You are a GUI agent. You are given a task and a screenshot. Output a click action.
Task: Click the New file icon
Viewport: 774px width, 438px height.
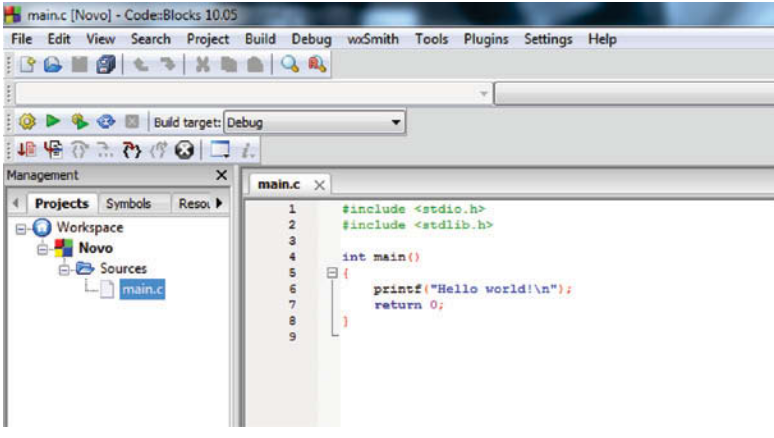[x=25, y=64]
